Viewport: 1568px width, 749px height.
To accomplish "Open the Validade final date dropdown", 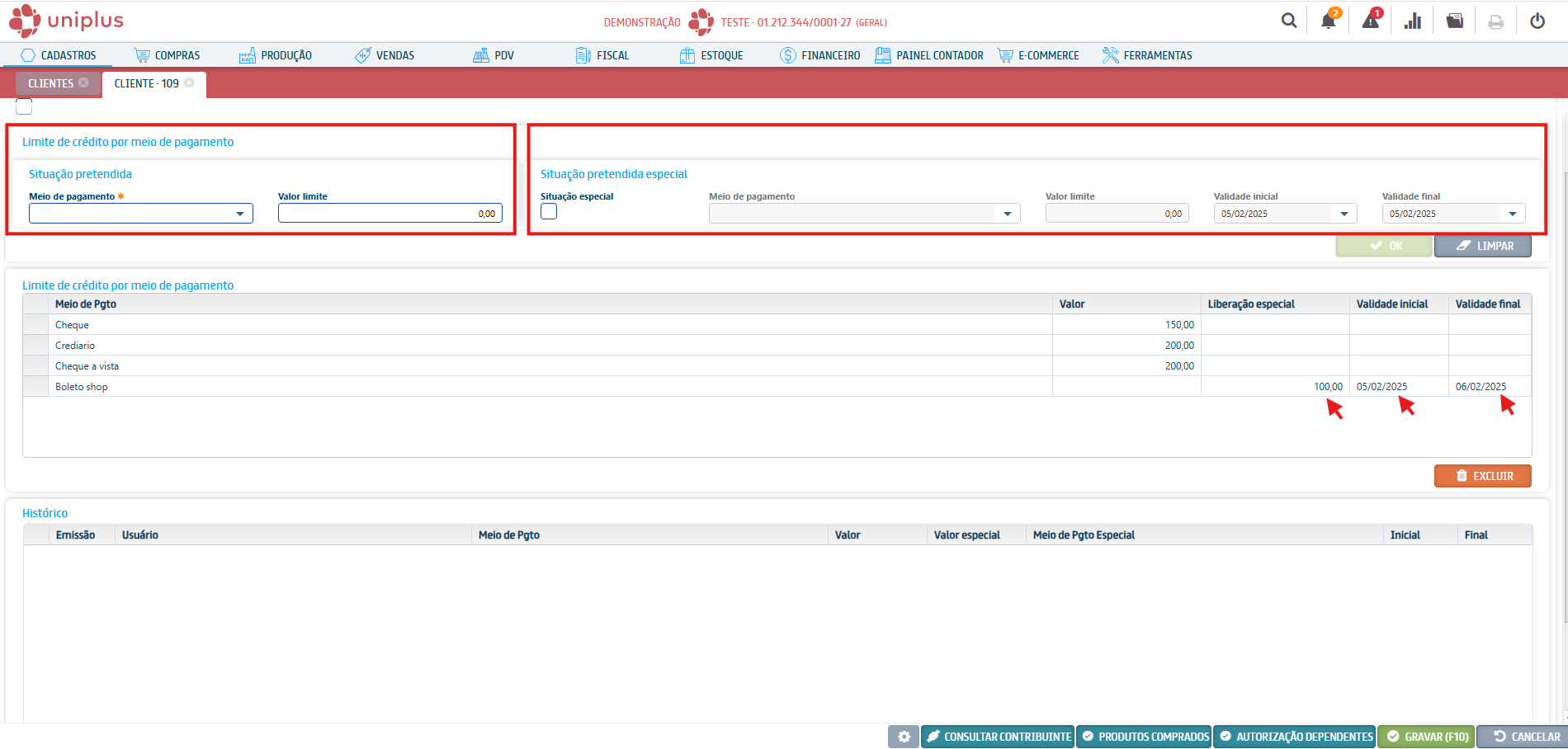I will click(1513, 214).
